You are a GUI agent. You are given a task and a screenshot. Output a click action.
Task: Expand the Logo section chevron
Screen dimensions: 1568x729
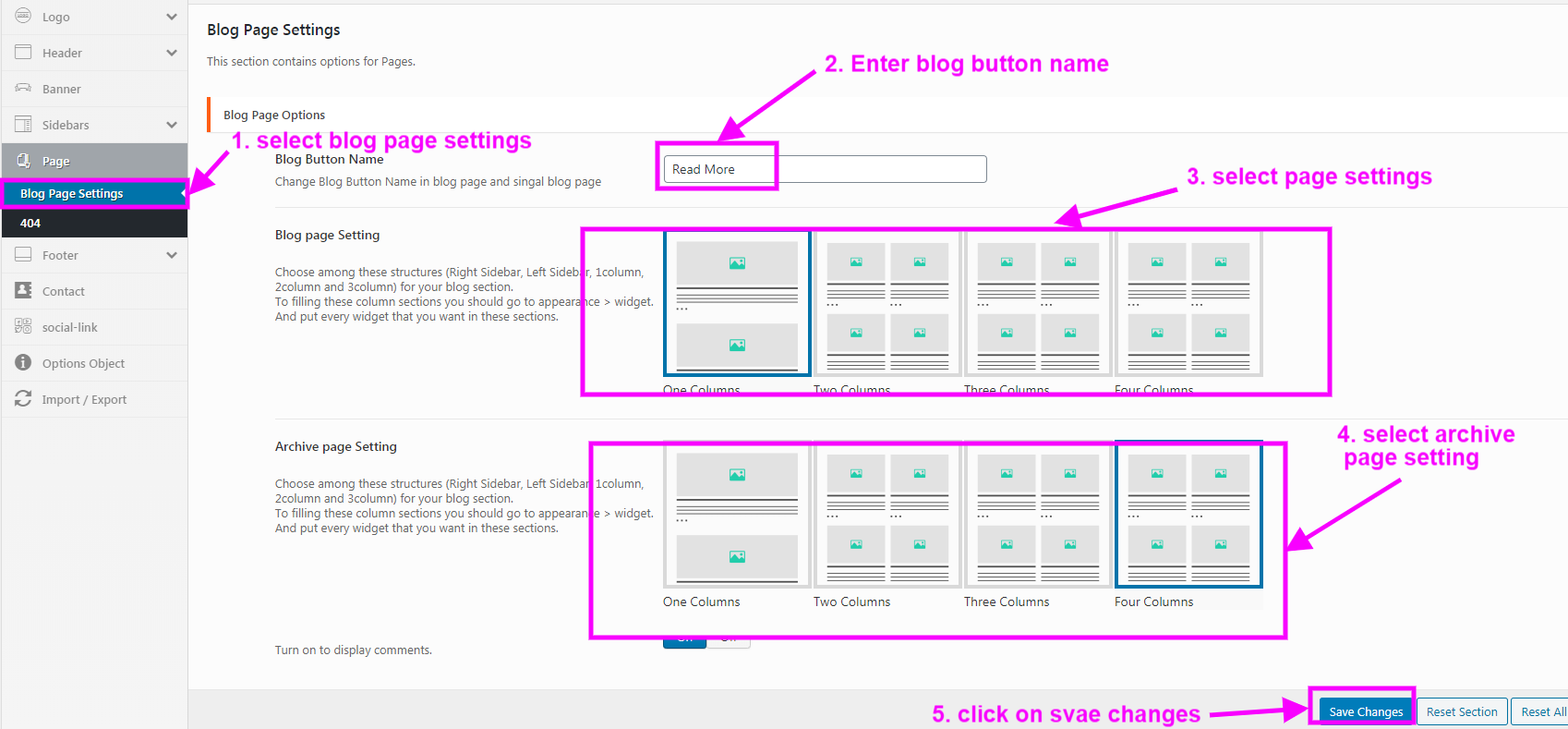click(x=172, y=17)
